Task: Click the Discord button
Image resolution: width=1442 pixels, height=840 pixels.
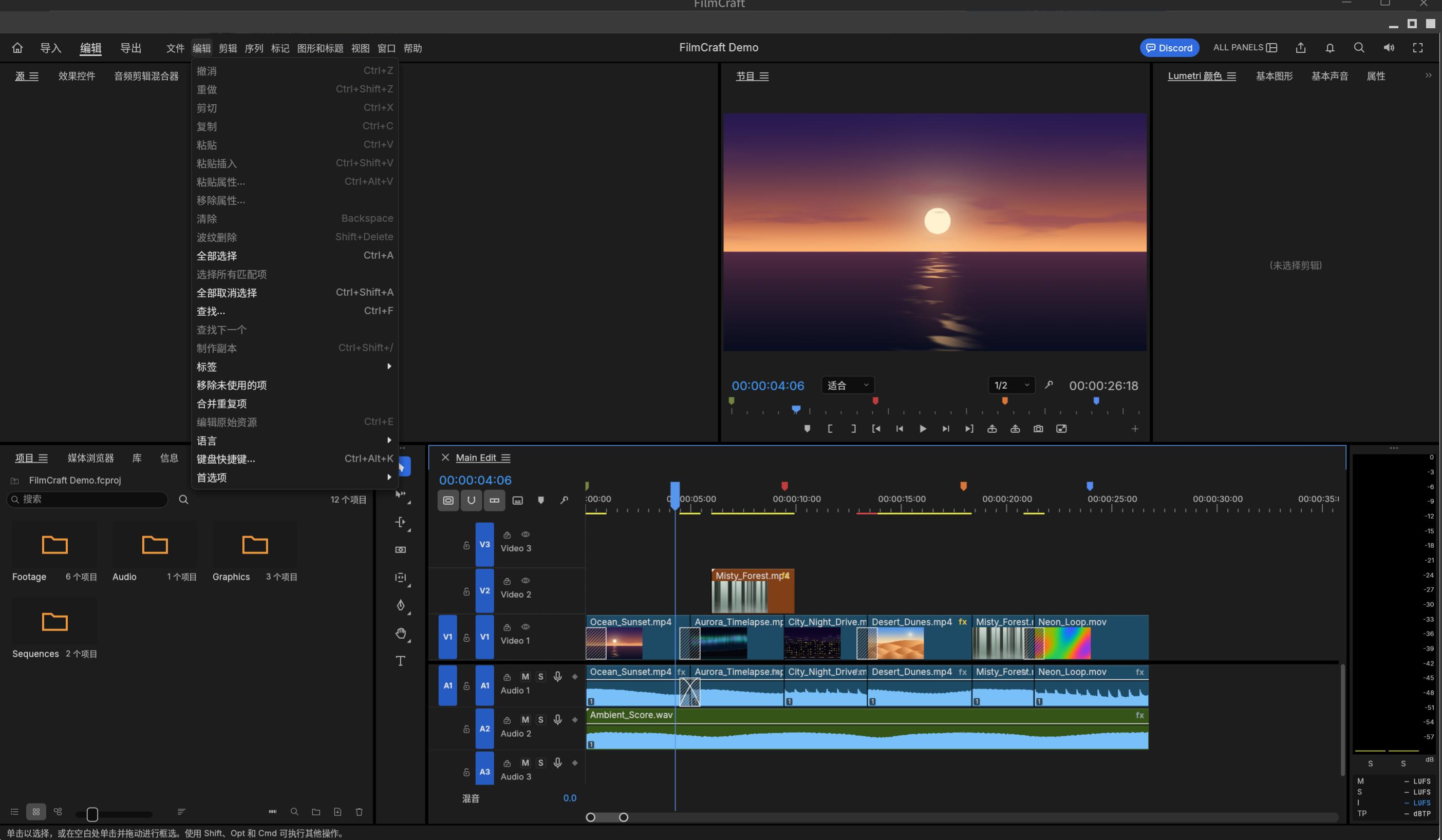Action: 1169,48
